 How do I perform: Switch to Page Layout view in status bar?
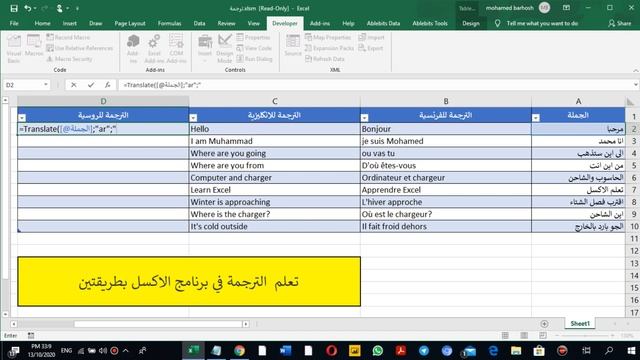524,335
